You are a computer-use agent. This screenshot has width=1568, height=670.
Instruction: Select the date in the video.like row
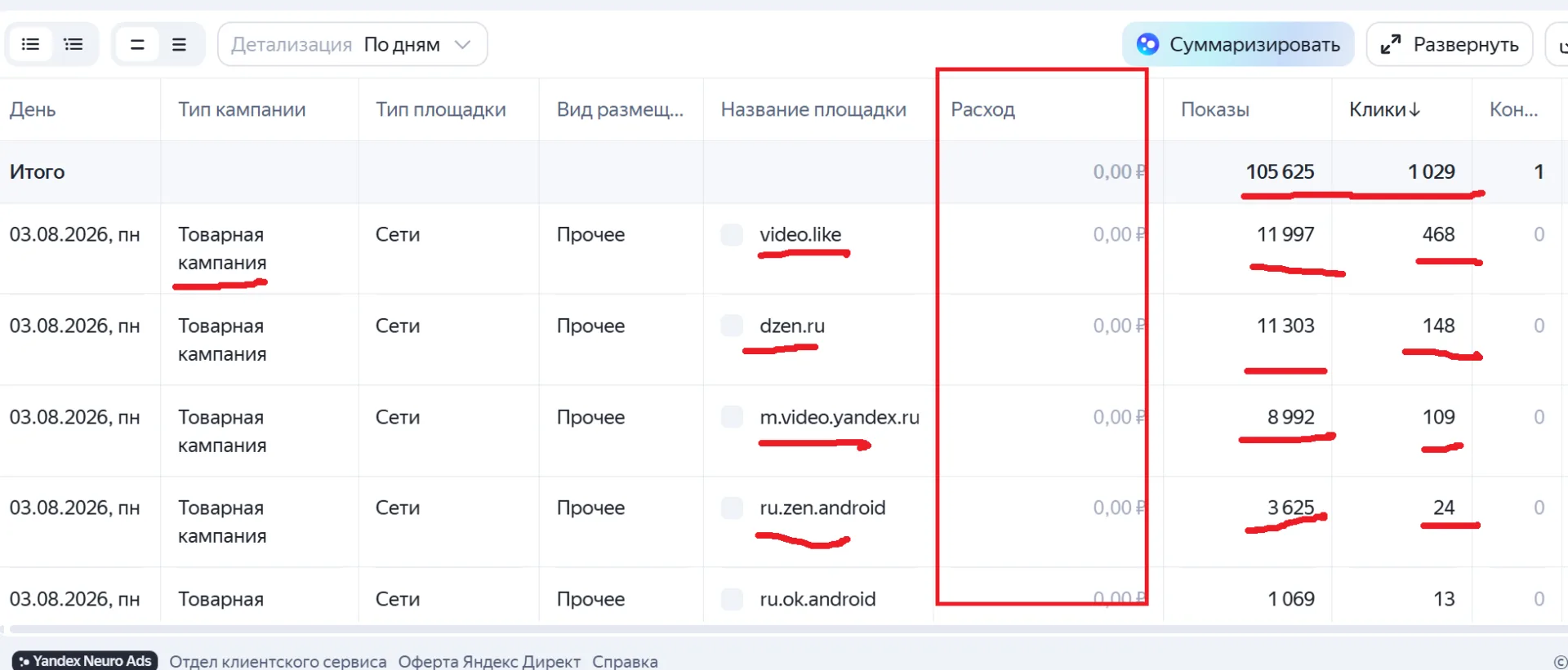pyautogui.click(x=75, y=234)
